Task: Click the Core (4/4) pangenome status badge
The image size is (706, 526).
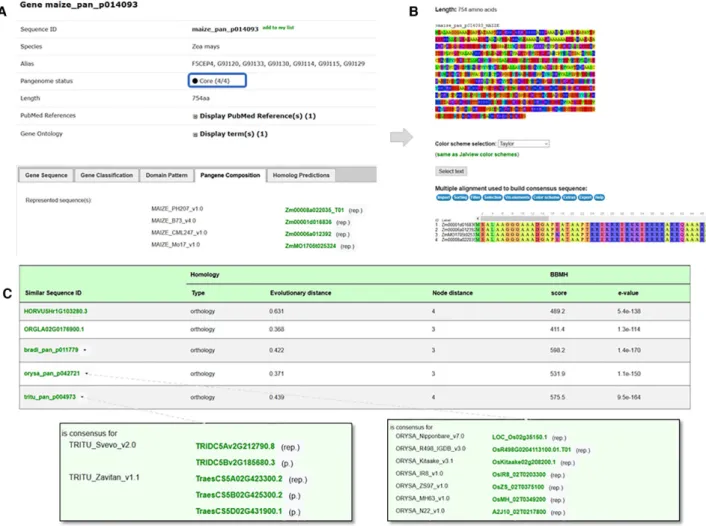Action: (x=217, y=81)
